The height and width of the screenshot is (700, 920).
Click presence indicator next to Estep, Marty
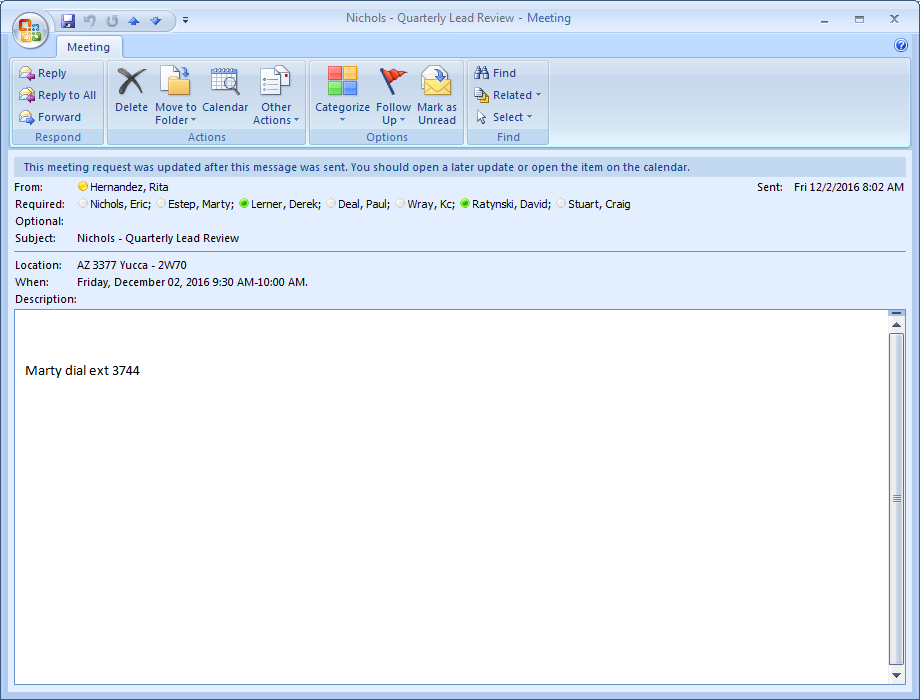[x=161, y=204]
